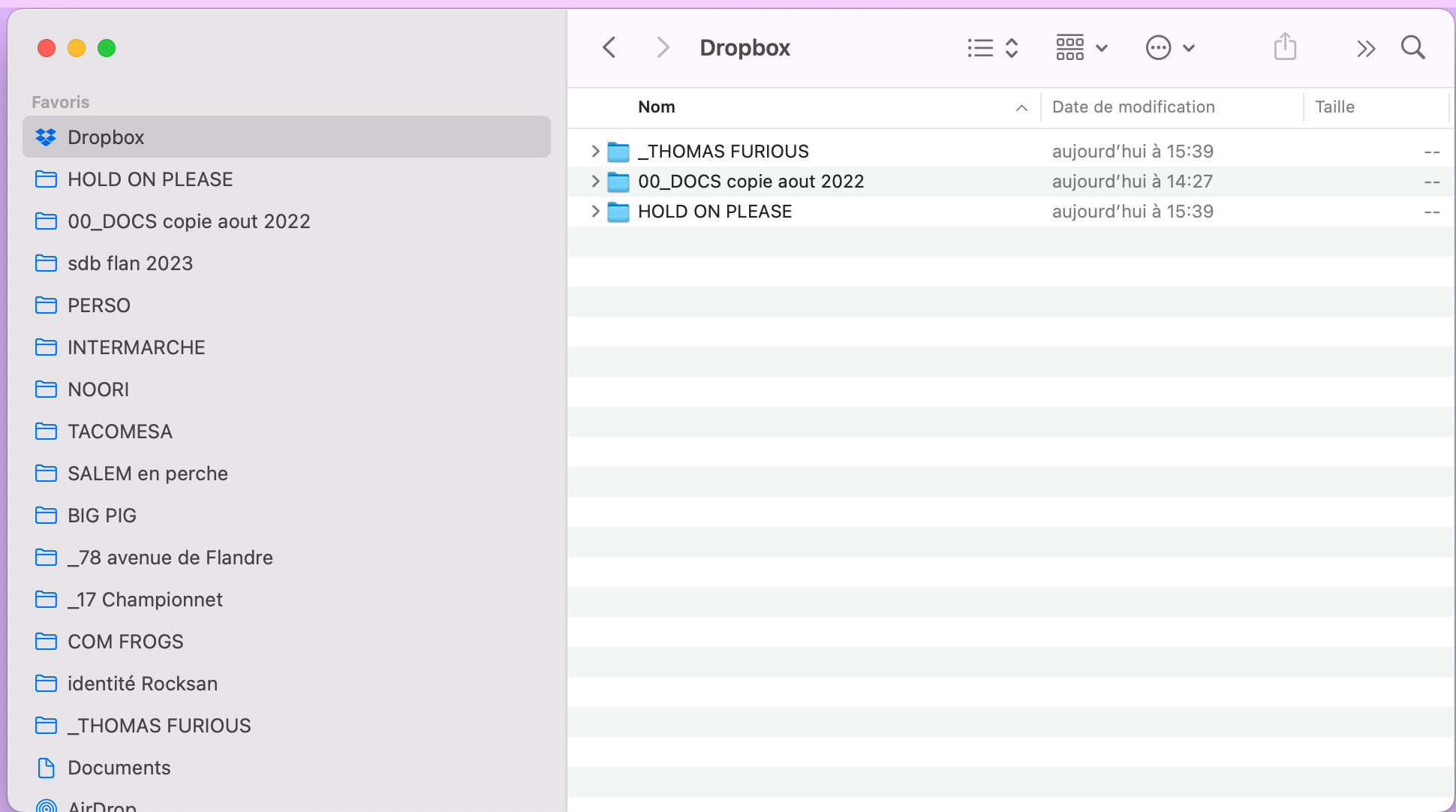
Task: Open the INTERMARCHE sidebar folder
Action: [x=287, y=347]
